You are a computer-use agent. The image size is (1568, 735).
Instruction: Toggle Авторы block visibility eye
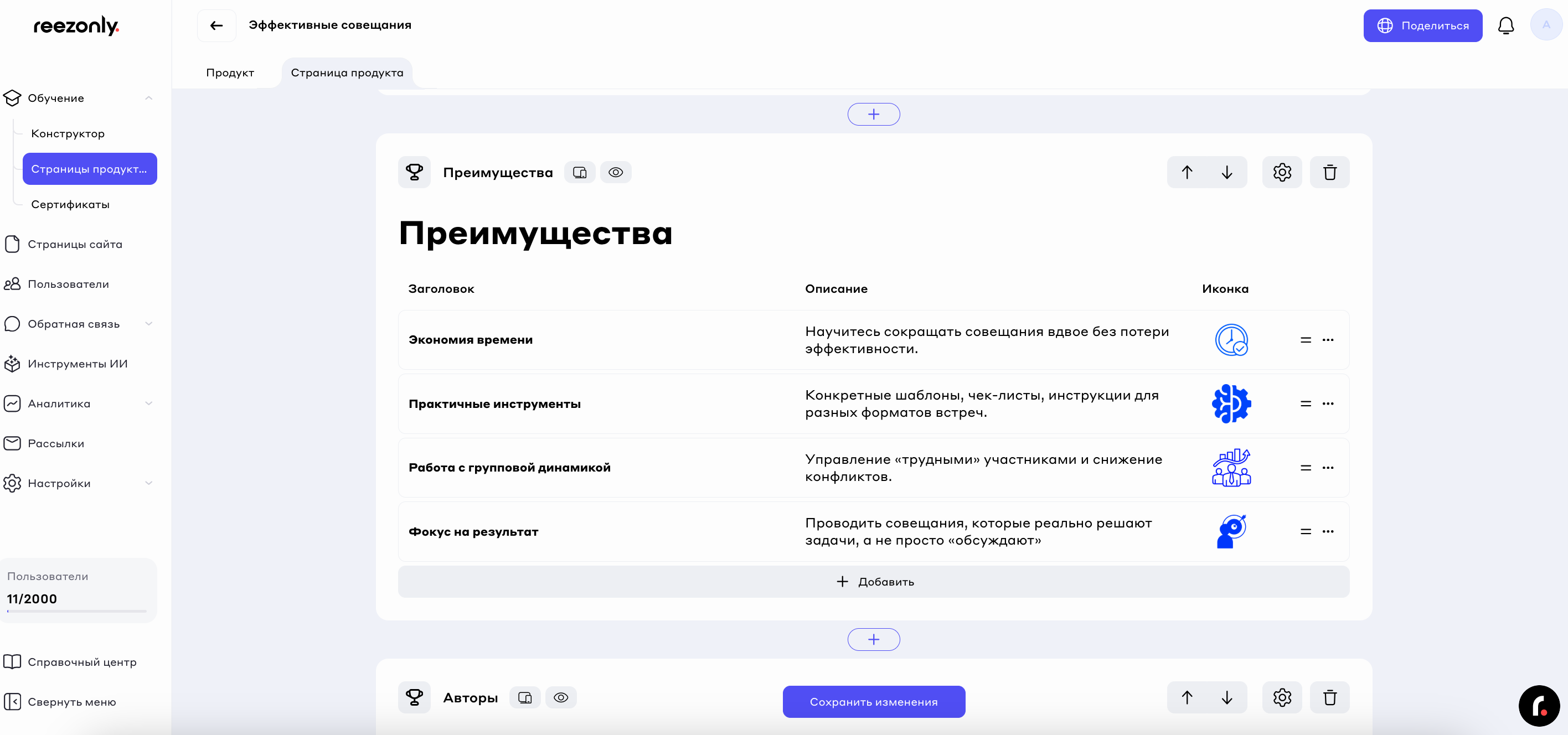click(561, 697)
